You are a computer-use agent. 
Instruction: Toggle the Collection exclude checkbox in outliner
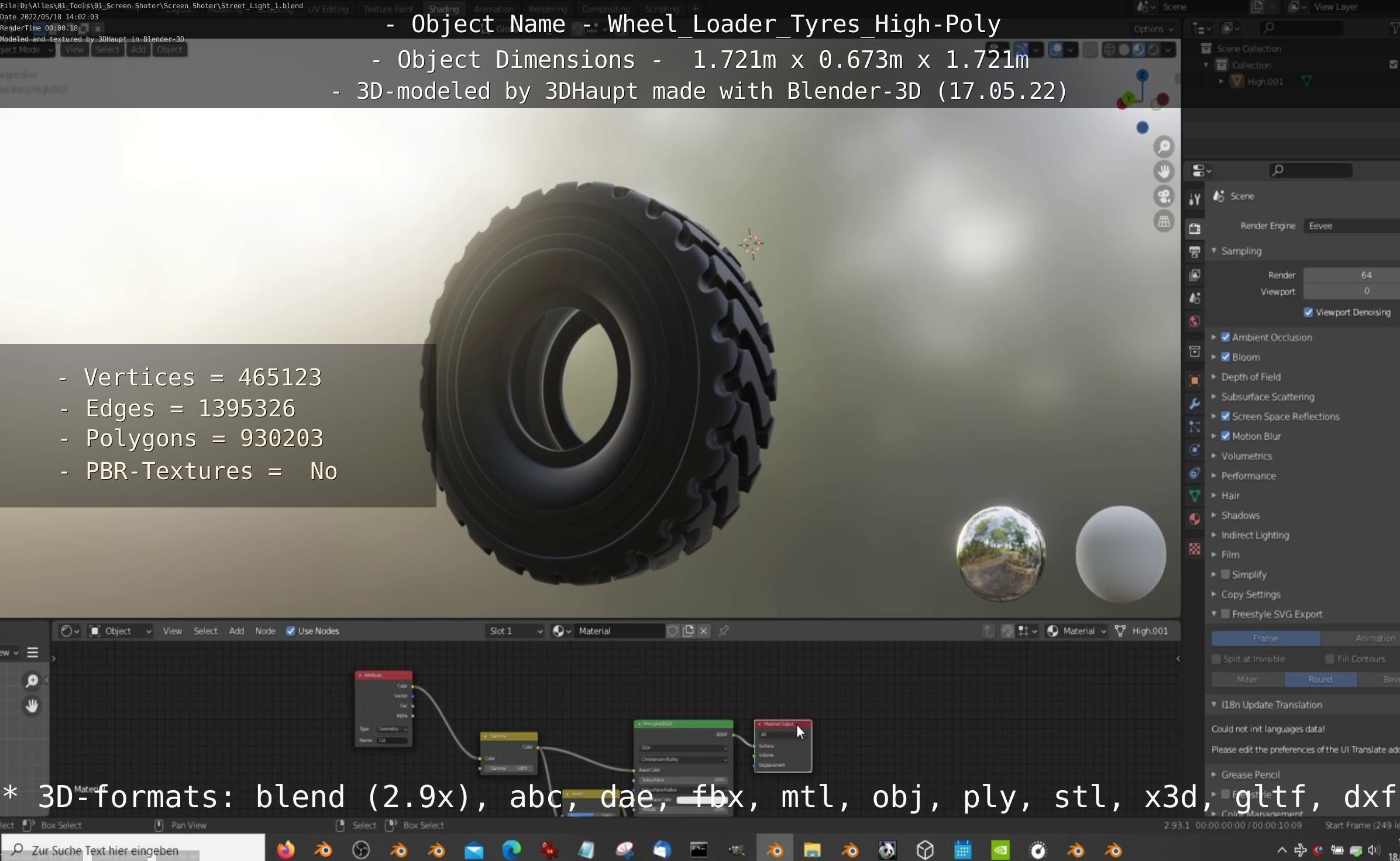pos(1393,64)
